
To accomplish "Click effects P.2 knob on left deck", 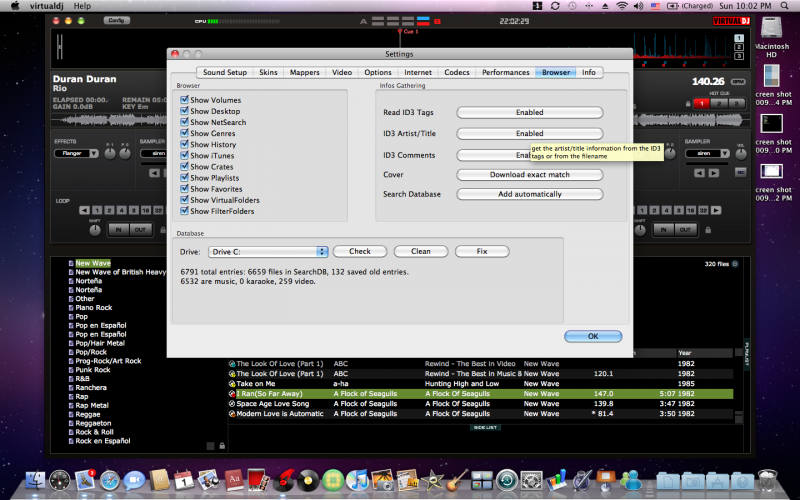I will 125,154.
